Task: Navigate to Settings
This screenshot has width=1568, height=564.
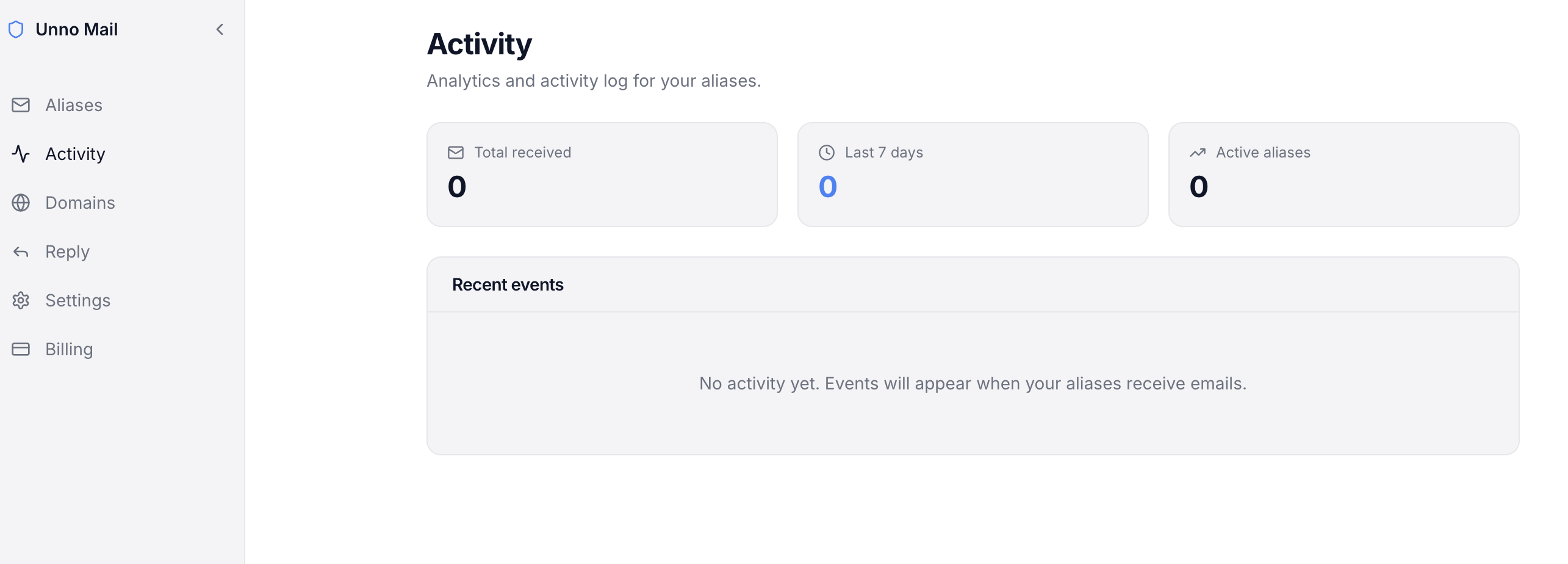Action: click(x=77, y=300)
